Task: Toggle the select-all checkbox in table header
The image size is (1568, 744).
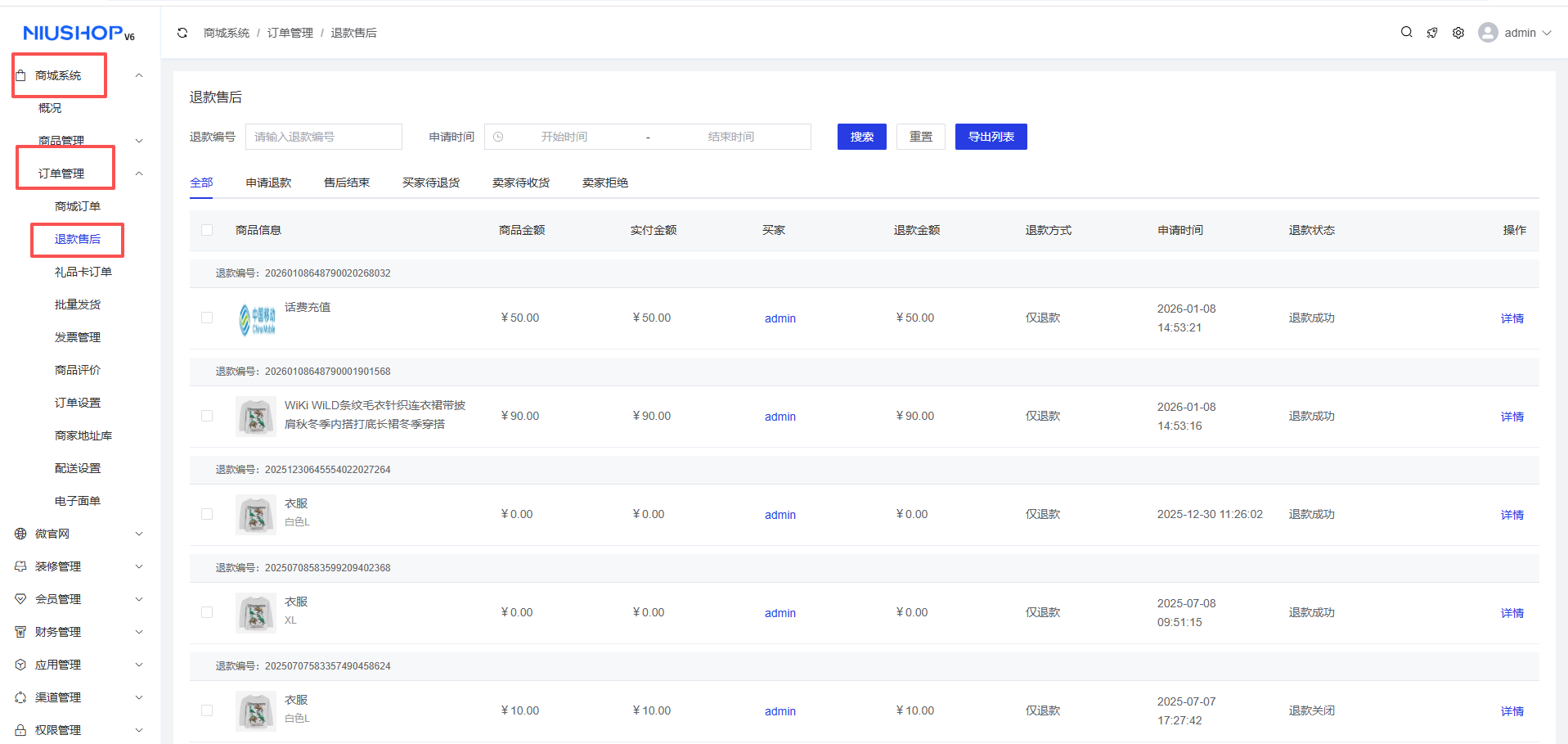Action: 207,230
